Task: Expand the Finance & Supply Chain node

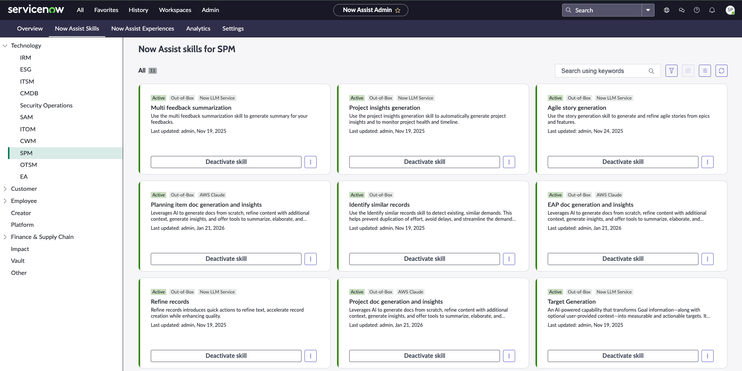Action: click(x=5, y=237)
